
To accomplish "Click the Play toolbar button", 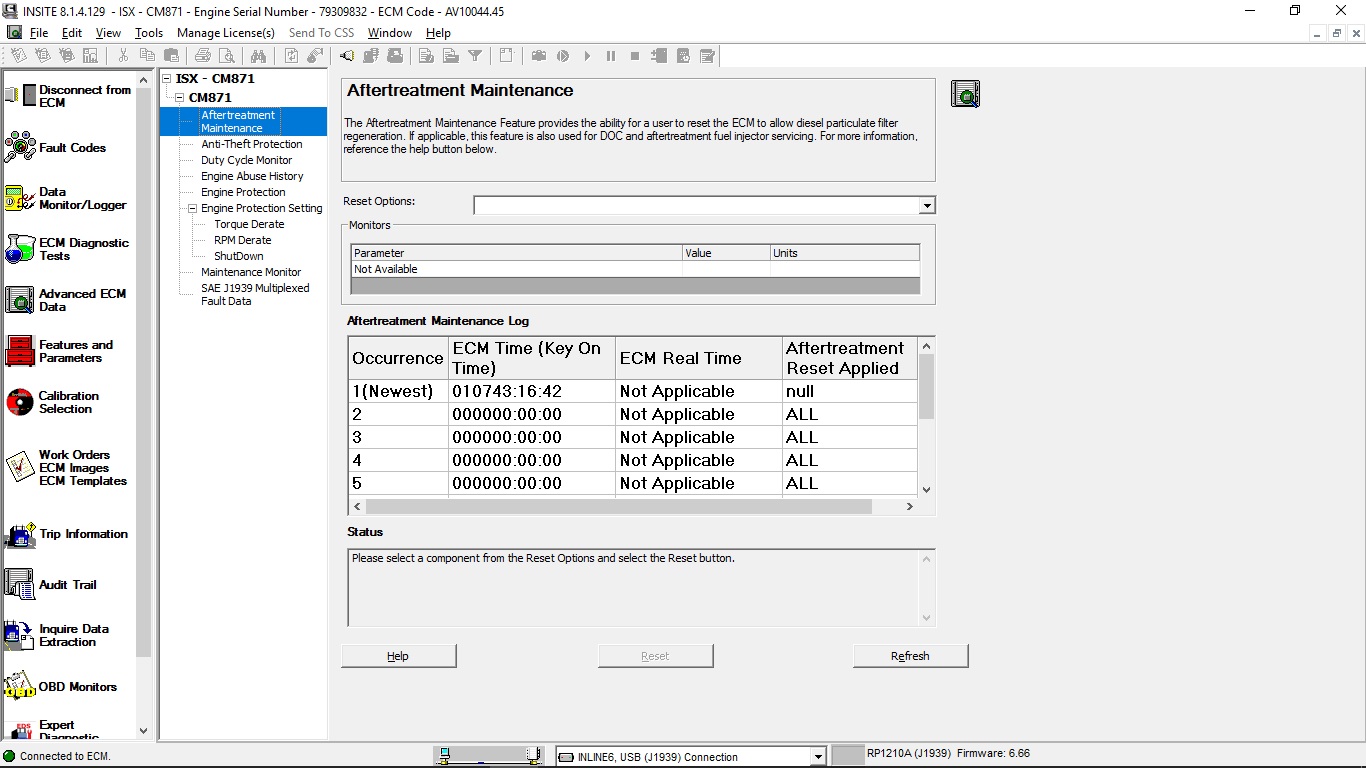I will point(587,56).
